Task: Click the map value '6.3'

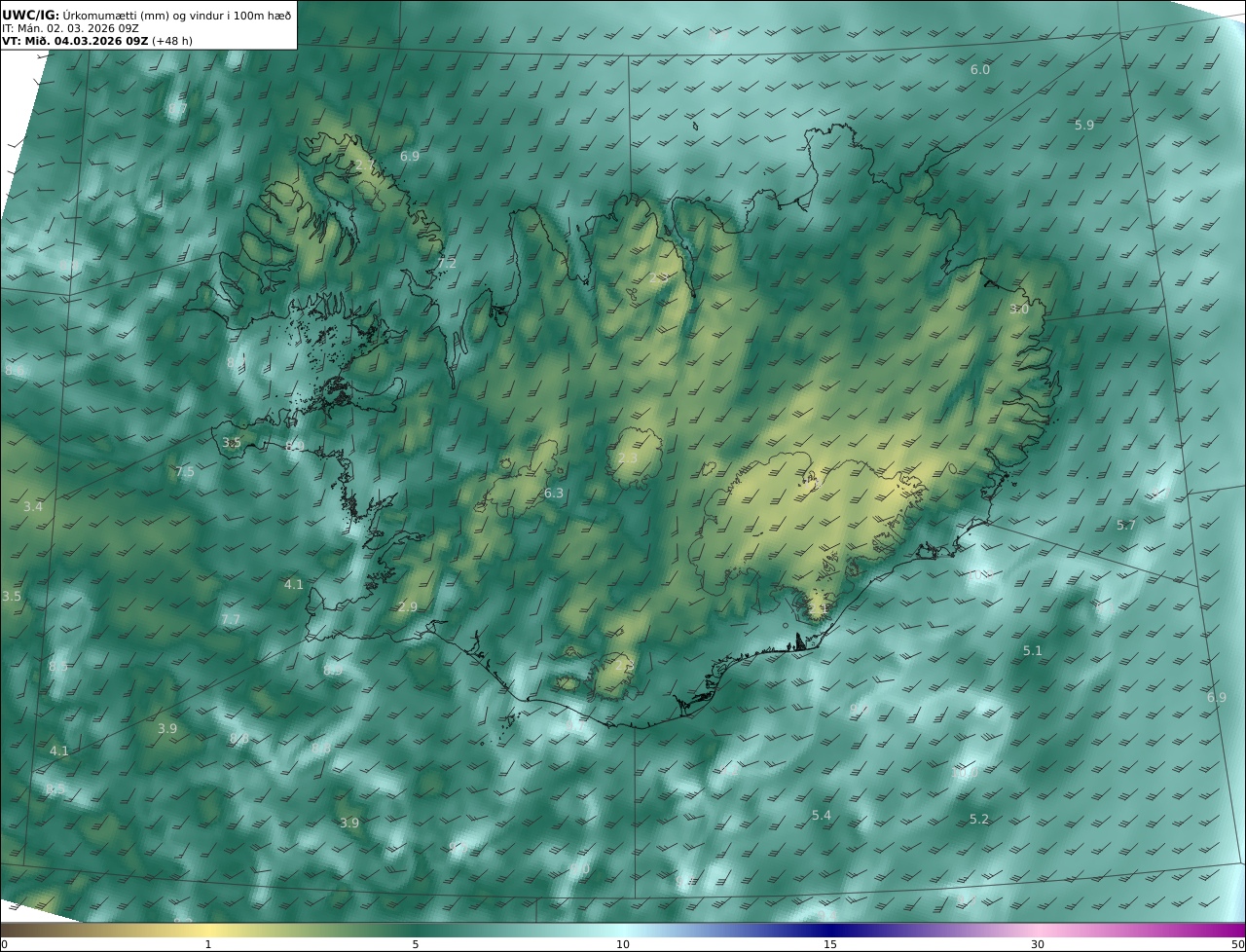Action: (554, 494)
